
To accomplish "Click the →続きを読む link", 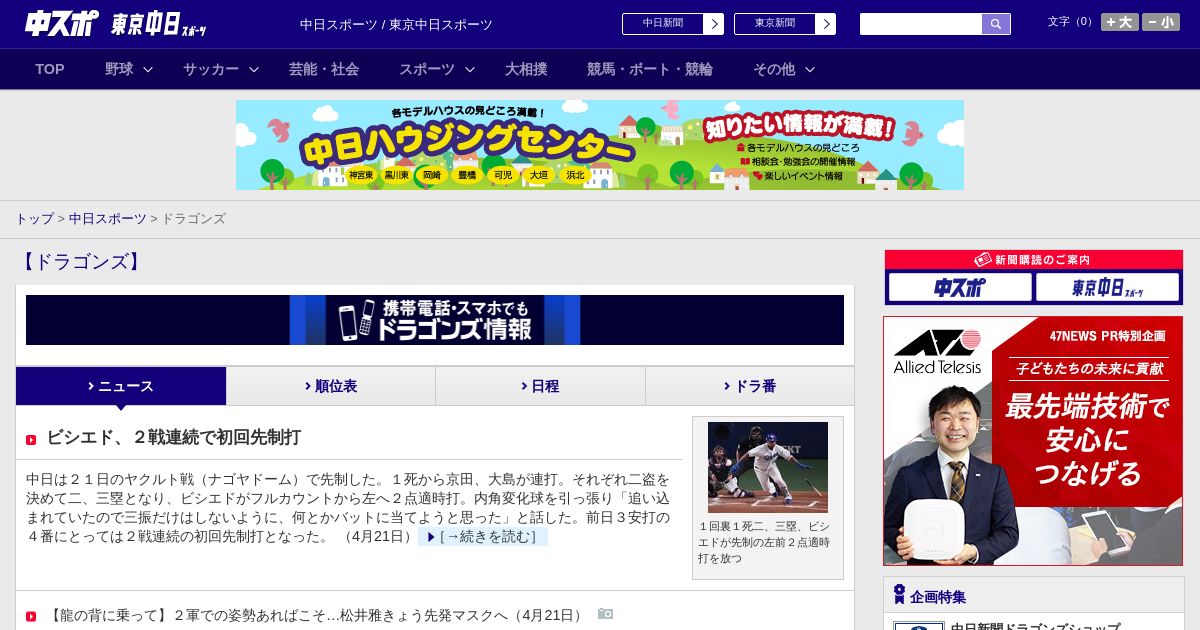I will pos(483,537).
